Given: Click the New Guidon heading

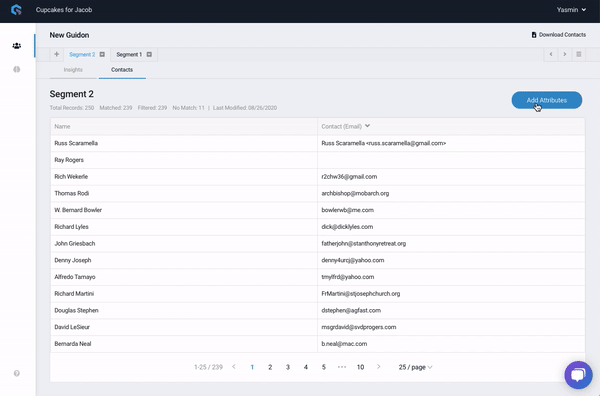Looking at the screenshot, I should (69, 35).
